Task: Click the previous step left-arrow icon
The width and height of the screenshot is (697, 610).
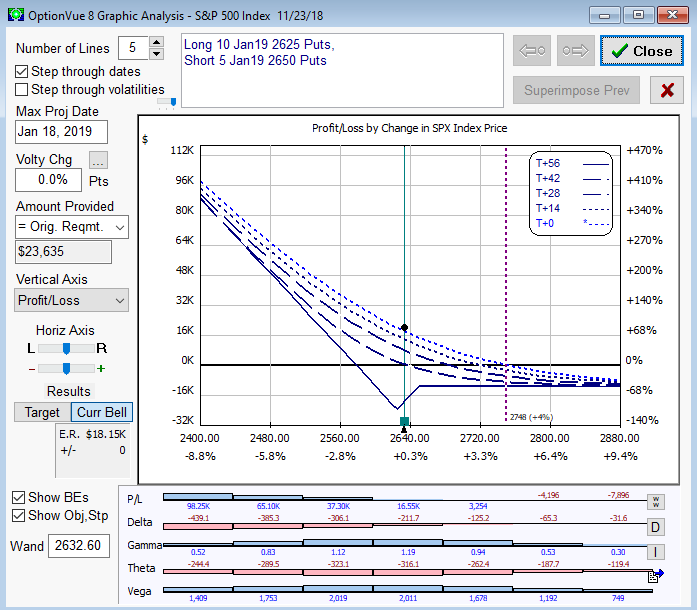Action: pyautogui.click(x=534, y=51)
